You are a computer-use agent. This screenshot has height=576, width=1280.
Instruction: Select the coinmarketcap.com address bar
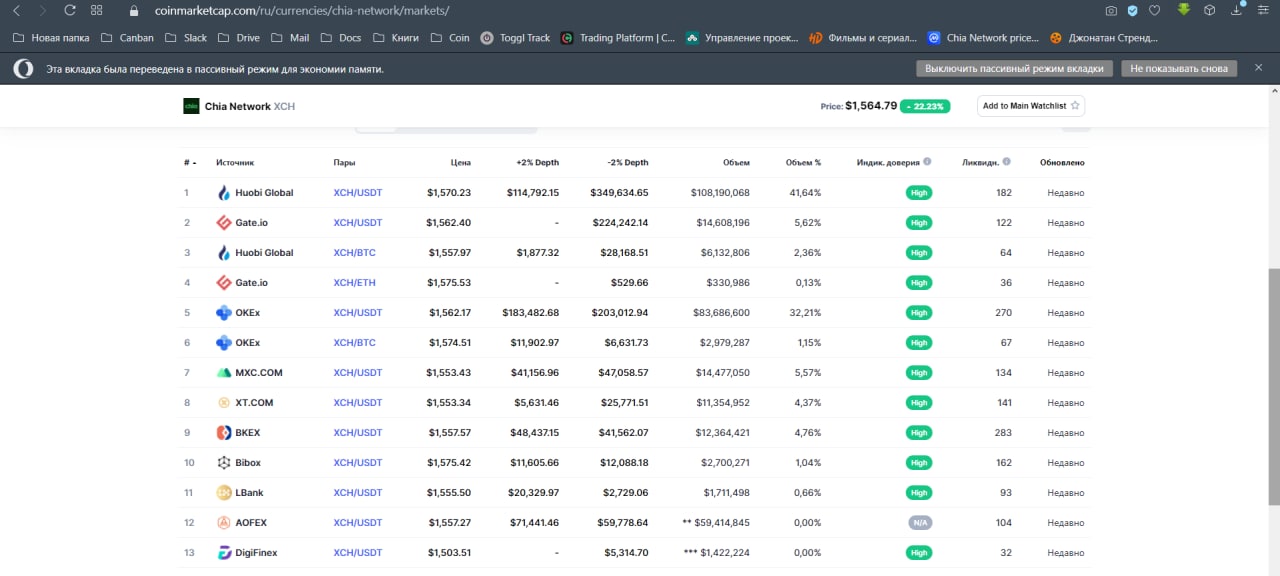tap(302, 11)
